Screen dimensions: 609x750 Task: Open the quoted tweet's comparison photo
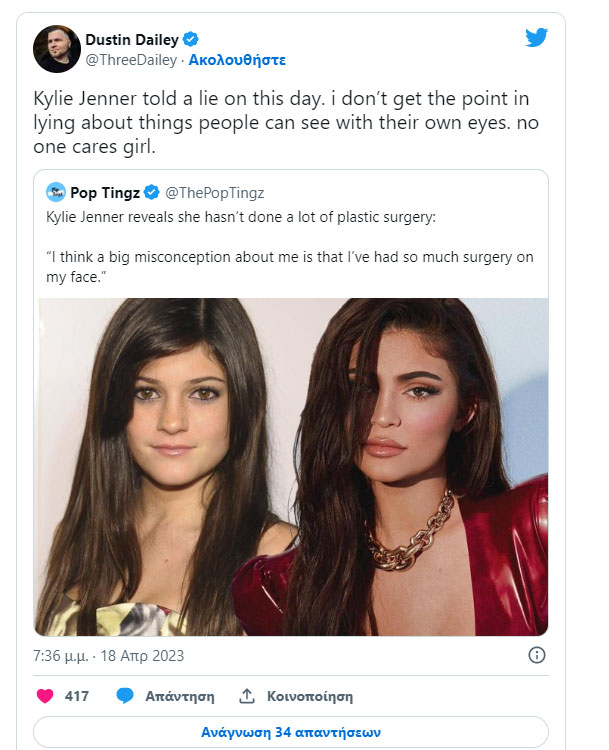(x=291, y=466)
